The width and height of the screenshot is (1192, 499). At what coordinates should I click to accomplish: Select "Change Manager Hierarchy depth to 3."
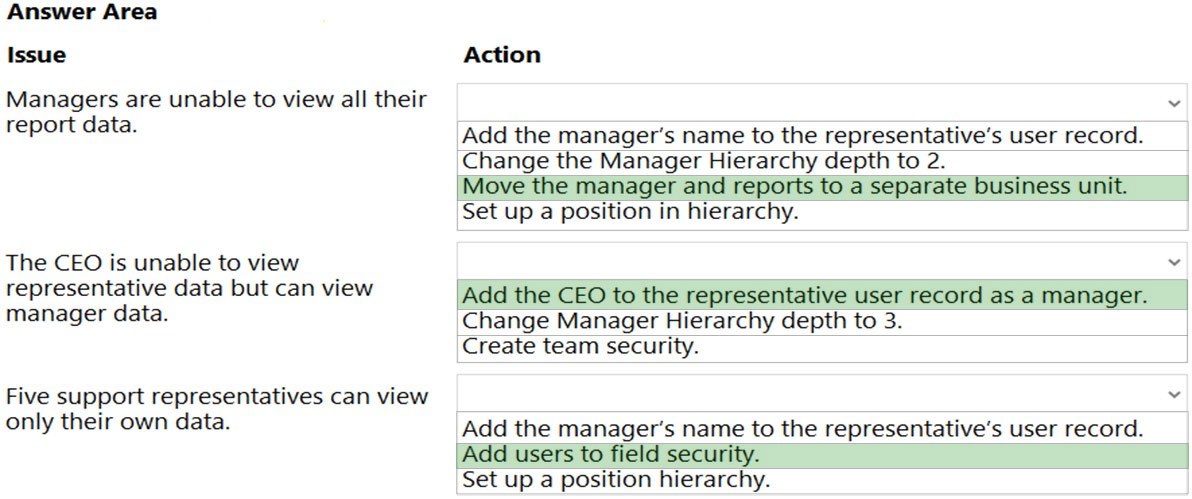click(x=688, y=321)
